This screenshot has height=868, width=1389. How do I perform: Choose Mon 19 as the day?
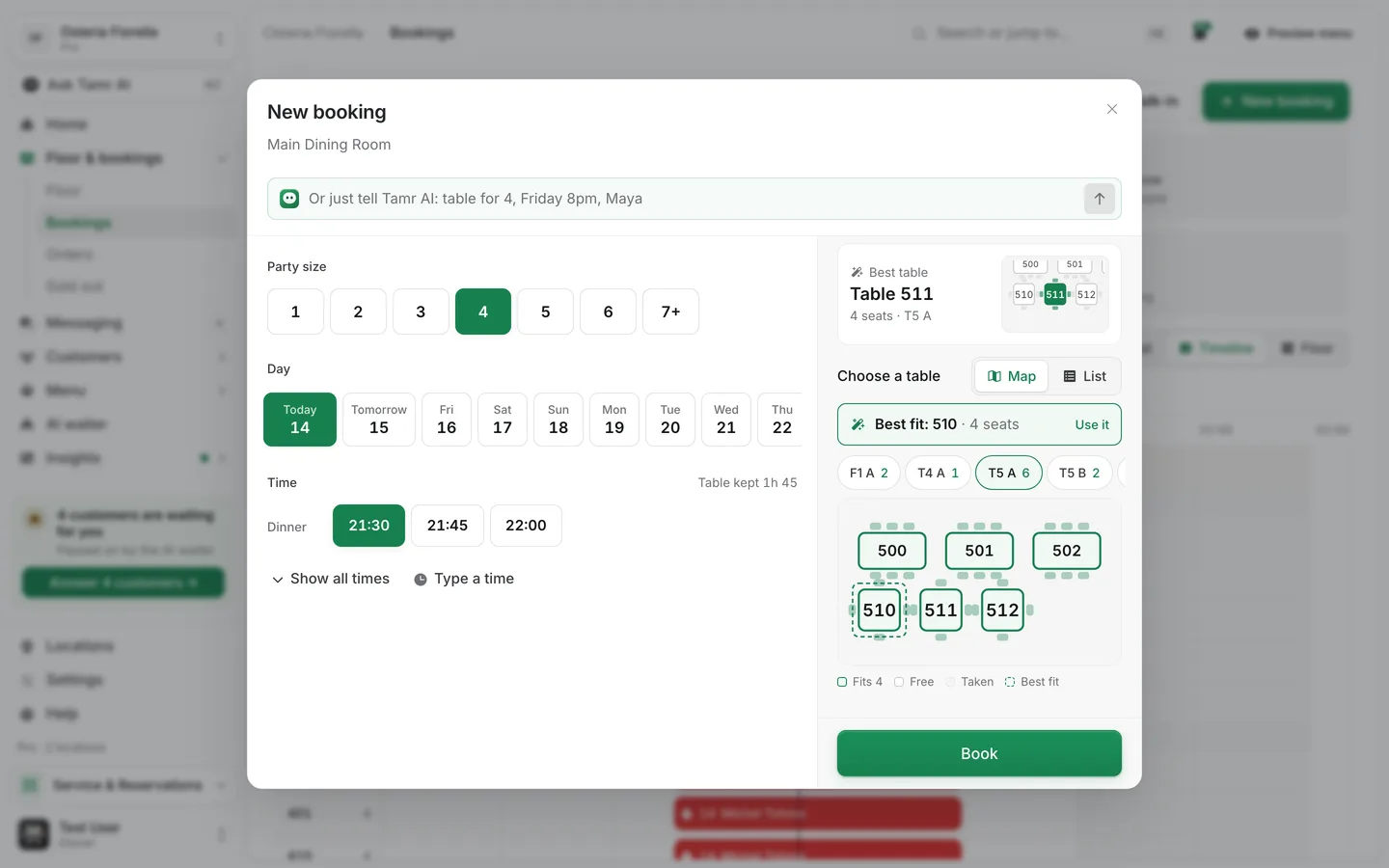click(x=614, y=420)
